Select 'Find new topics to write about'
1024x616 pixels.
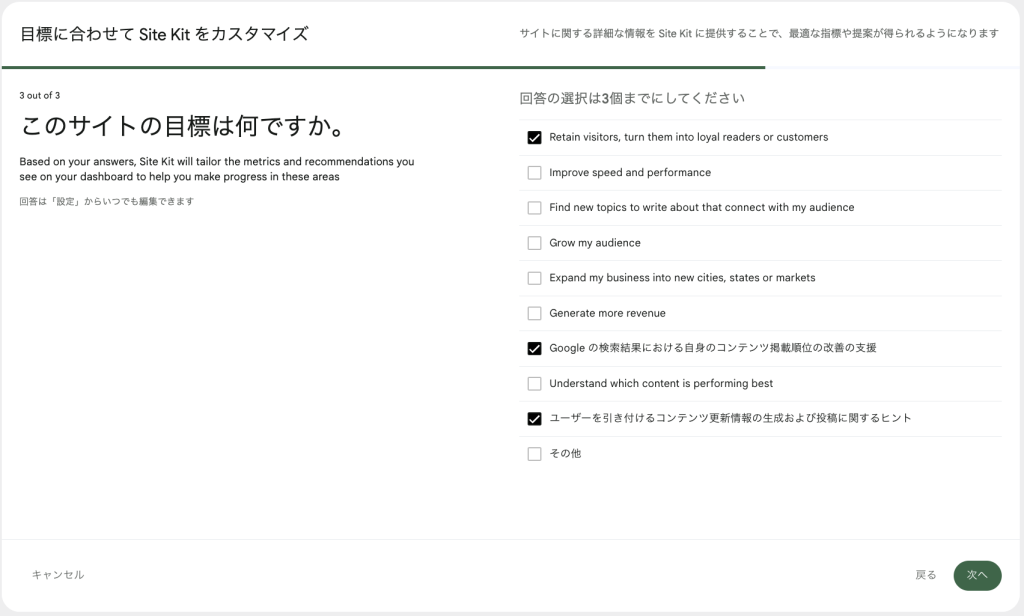(534, 207)
